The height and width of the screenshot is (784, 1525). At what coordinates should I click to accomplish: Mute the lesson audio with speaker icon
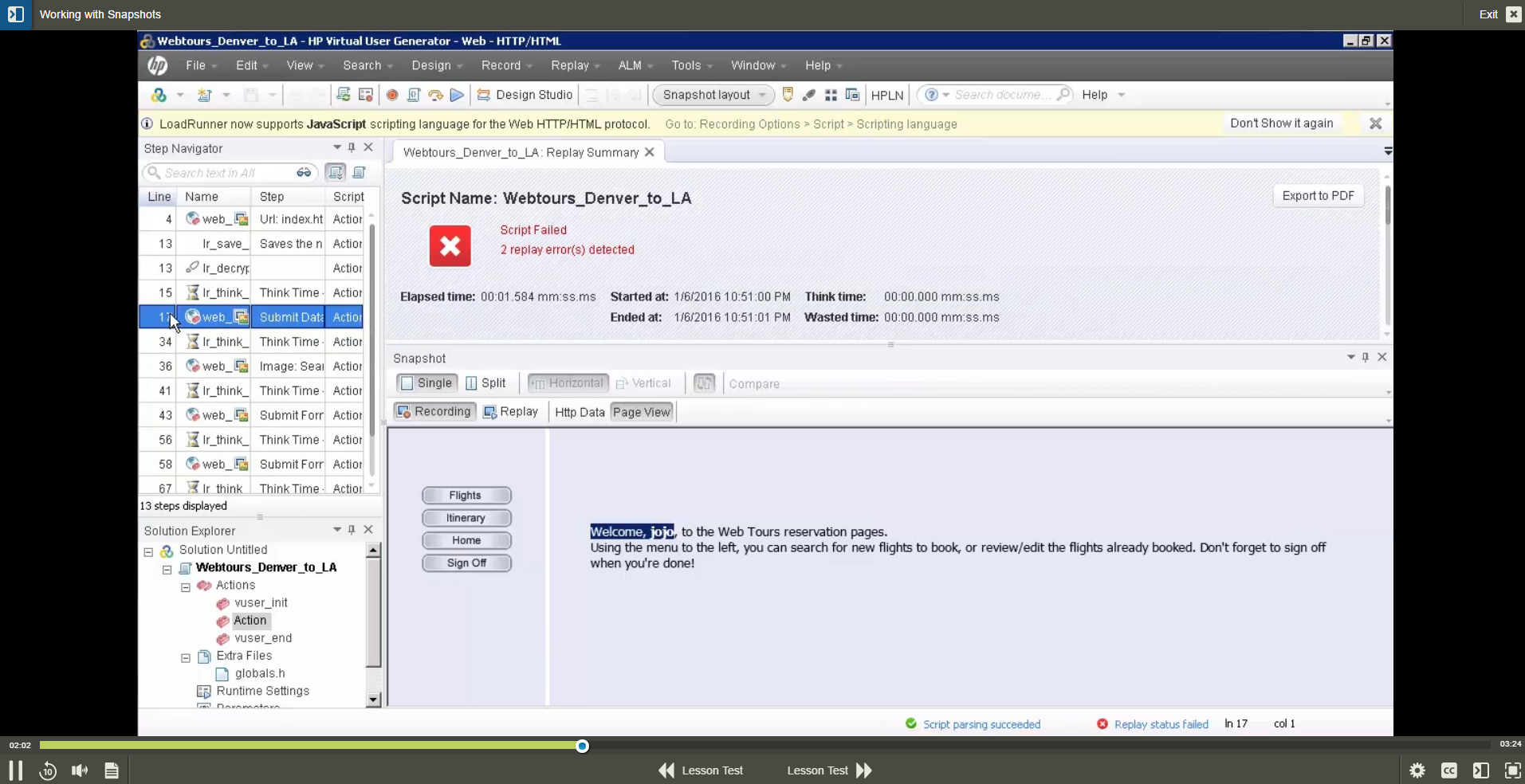80,770
